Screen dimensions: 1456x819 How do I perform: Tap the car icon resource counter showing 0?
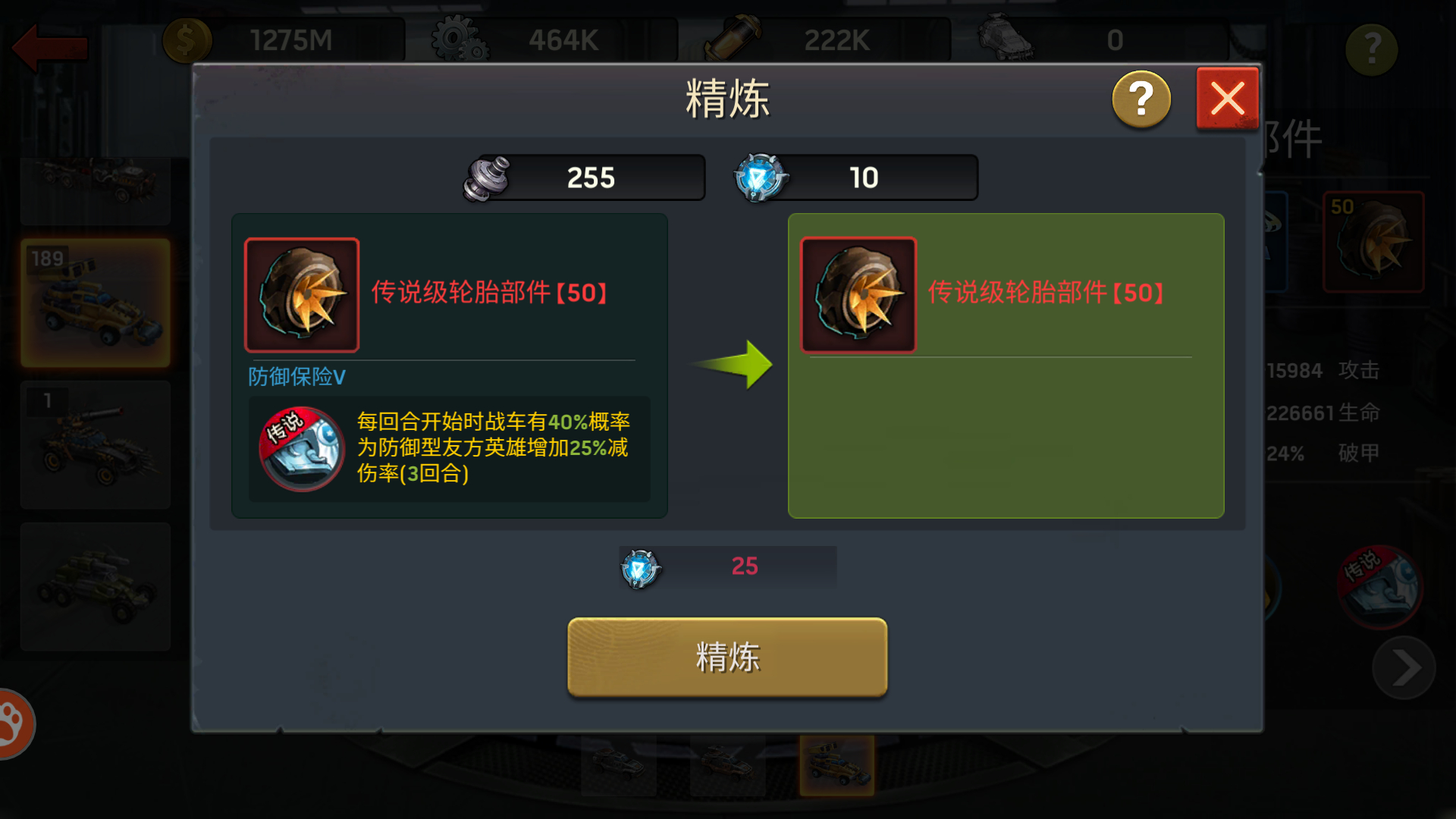1101,39
